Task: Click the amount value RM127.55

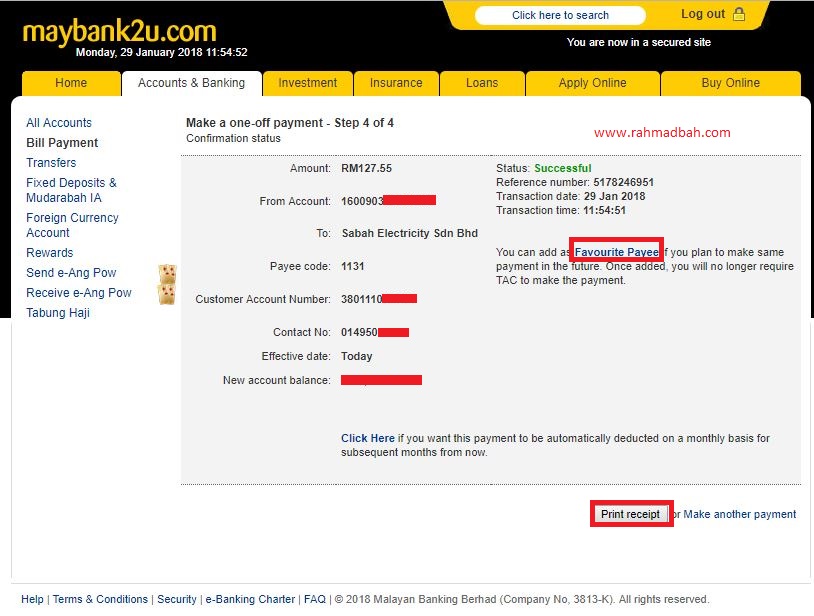Action: (x=367, y=168)
